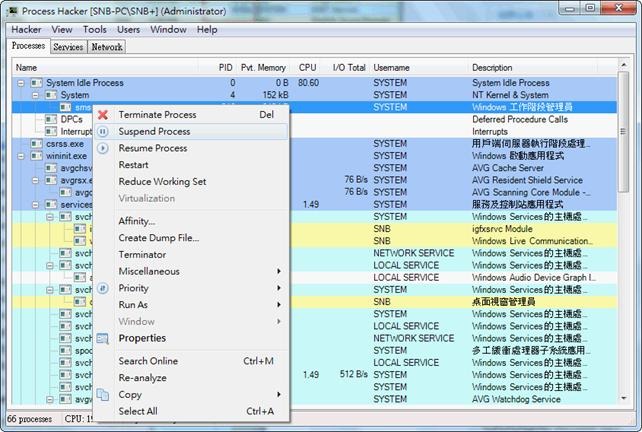The height and width of the screenshot is (432, 642).
Task: Click the Priority icon in context menu
Action: pyautogui.click(x=103, y=288)
